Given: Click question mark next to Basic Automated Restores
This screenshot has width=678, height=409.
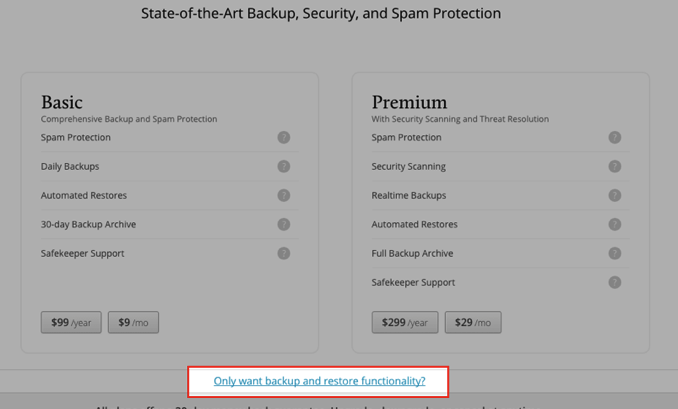Looking at the screenshot, I should 284,195.
